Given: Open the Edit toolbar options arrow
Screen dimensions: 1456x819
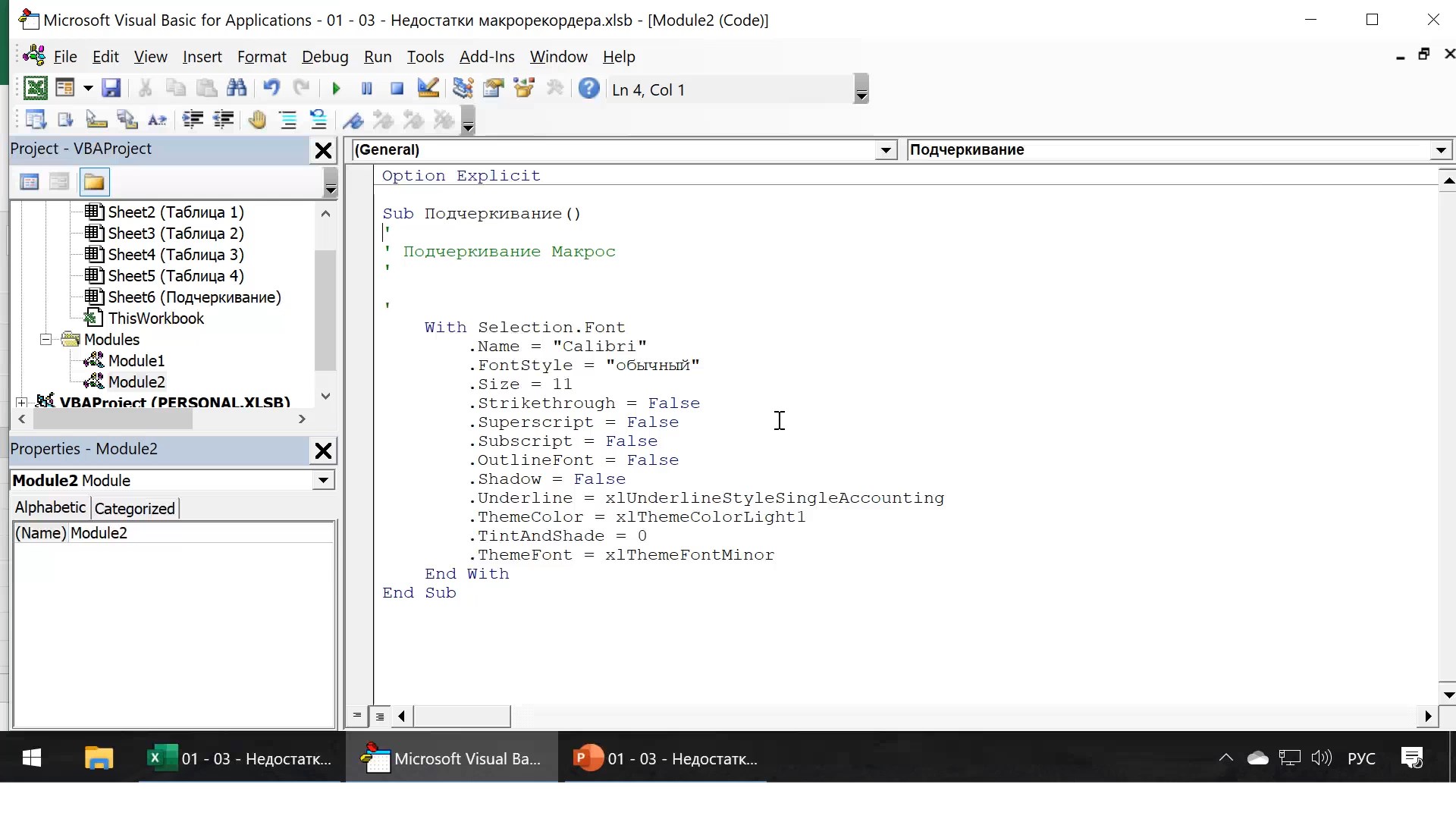Looking at the screenshot, I should click(x=468, y=120).
